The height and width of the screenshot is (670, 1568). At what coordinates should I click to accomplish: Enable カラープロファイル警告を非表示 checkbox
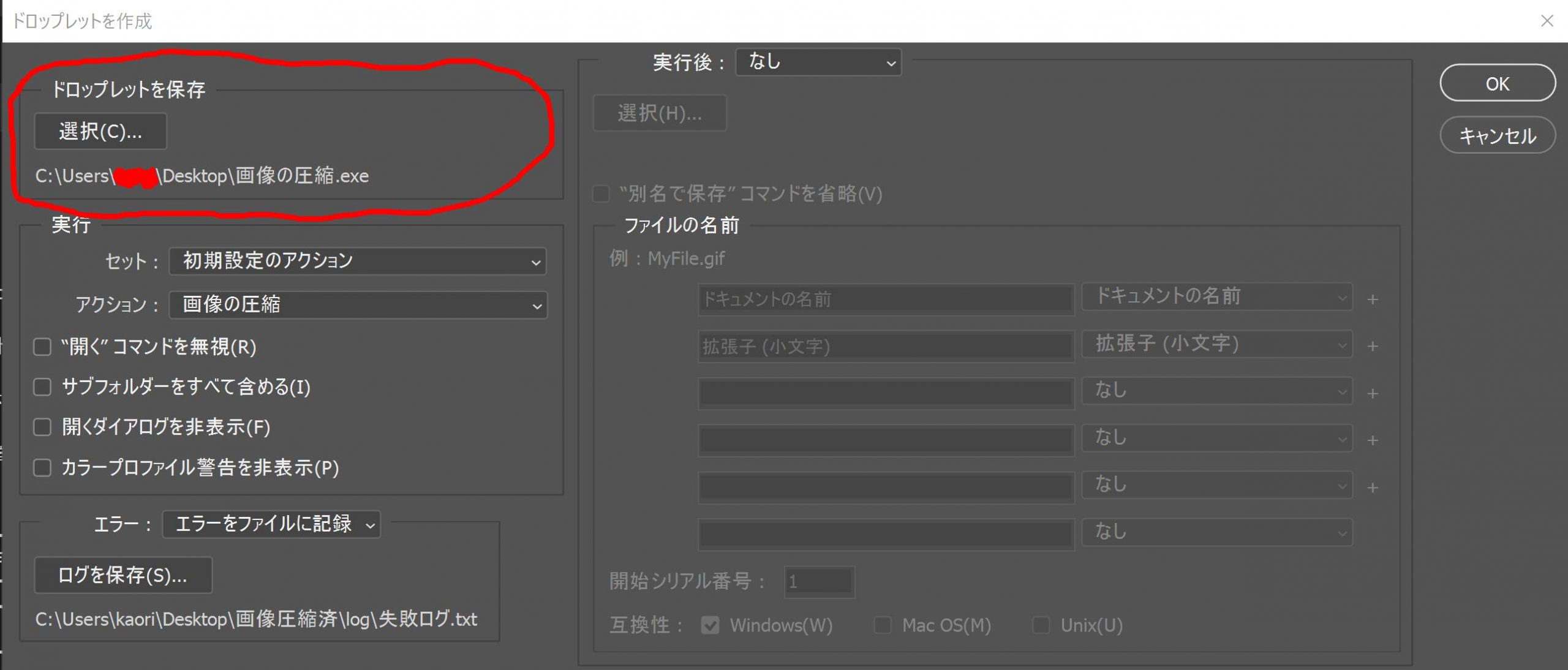click(42, 468)
